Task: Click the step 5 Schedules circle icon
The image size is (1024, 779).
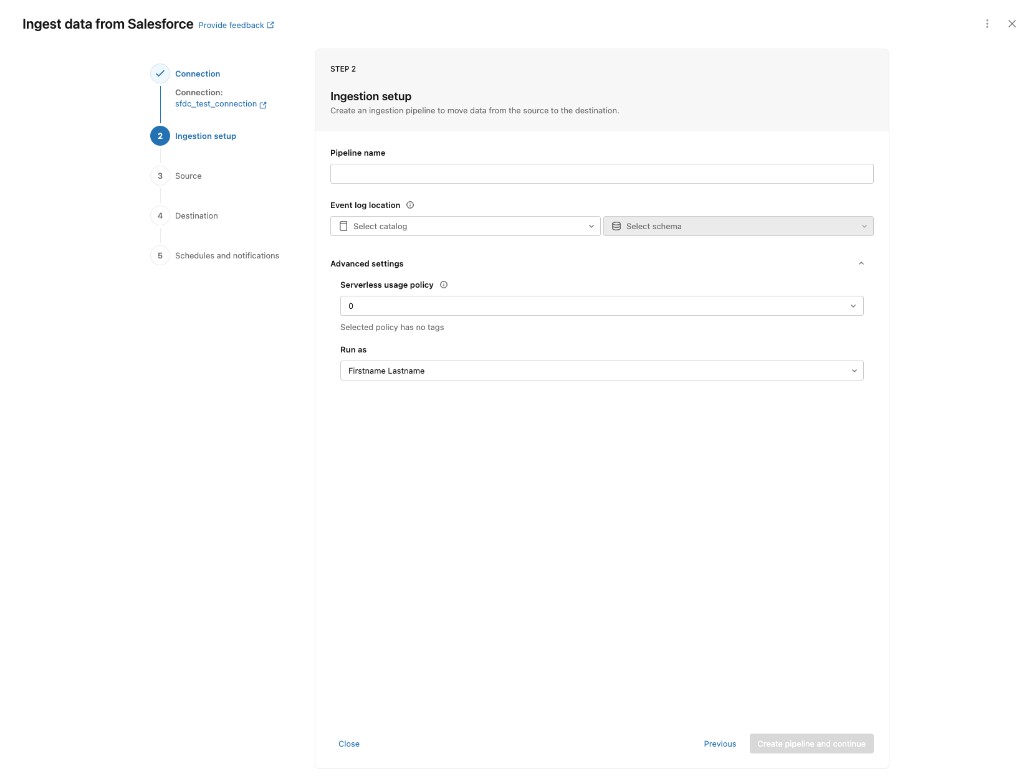Action: [160, 256]
